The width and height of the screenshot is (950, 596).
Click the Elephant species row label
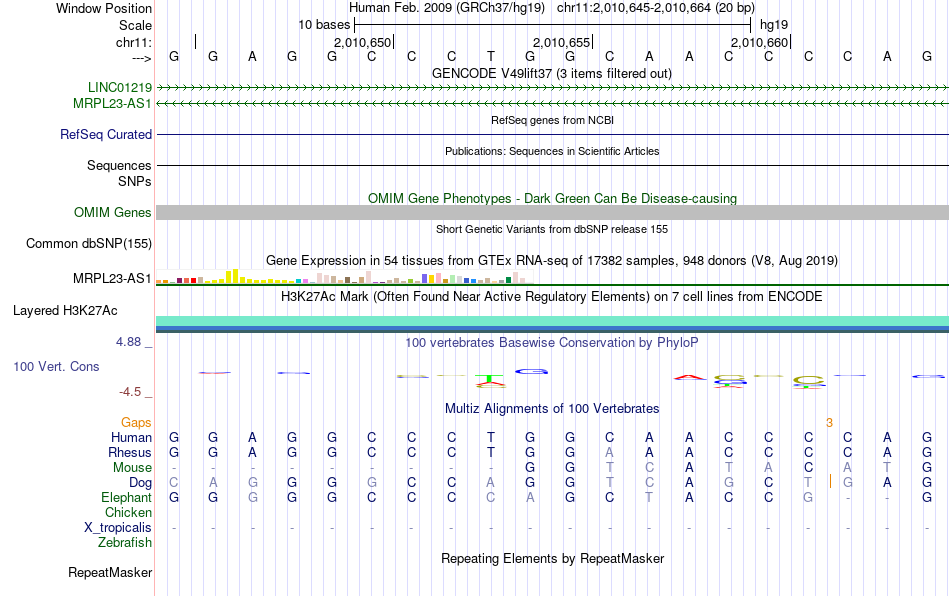pyautogui.click(x=127, y=497)
